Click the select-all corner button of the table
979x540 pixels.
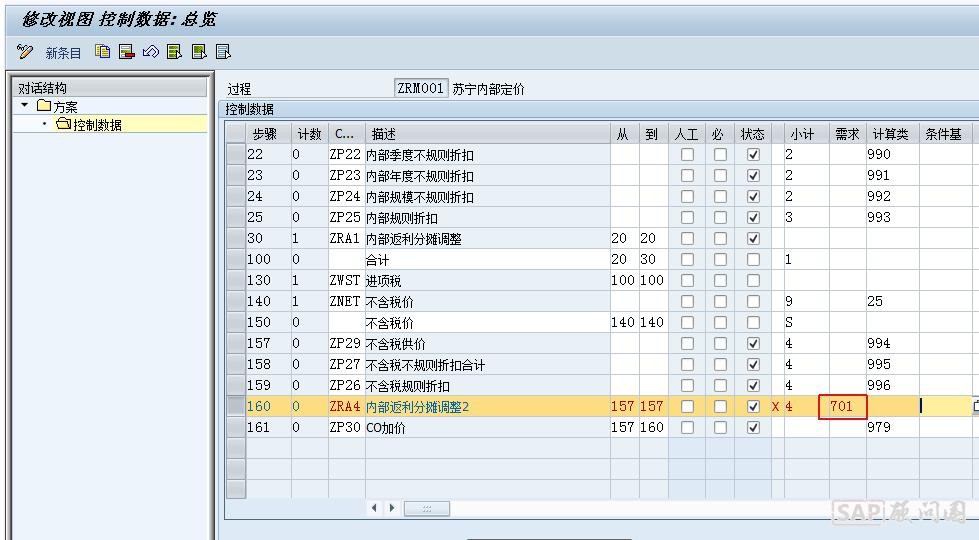click(x=236, y=134)
